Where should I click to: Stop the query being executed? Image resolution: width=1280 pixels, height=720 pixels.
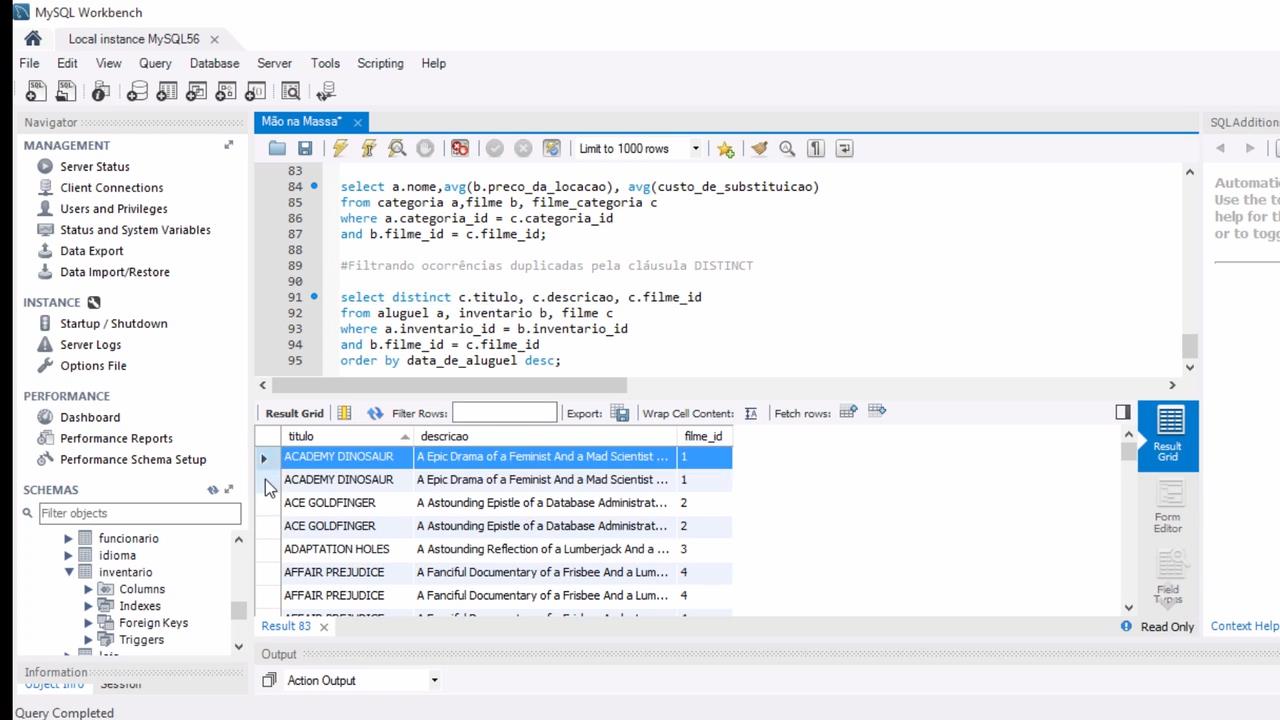point(425,148)
